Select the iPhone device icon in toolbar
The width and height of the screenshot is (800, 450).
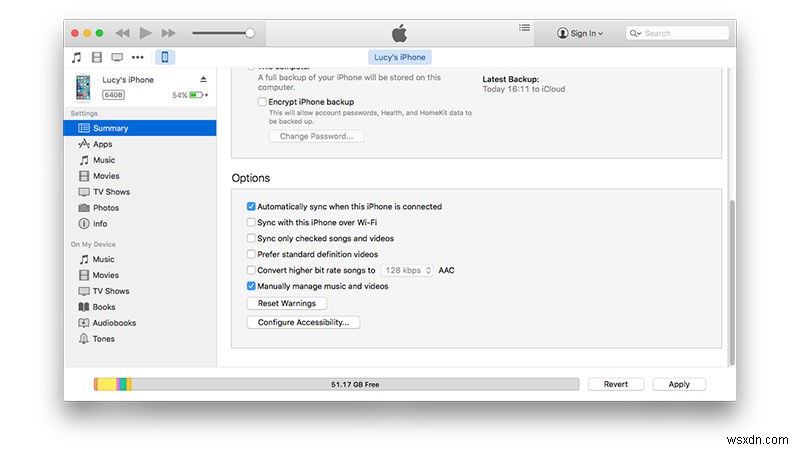point(165,57)
